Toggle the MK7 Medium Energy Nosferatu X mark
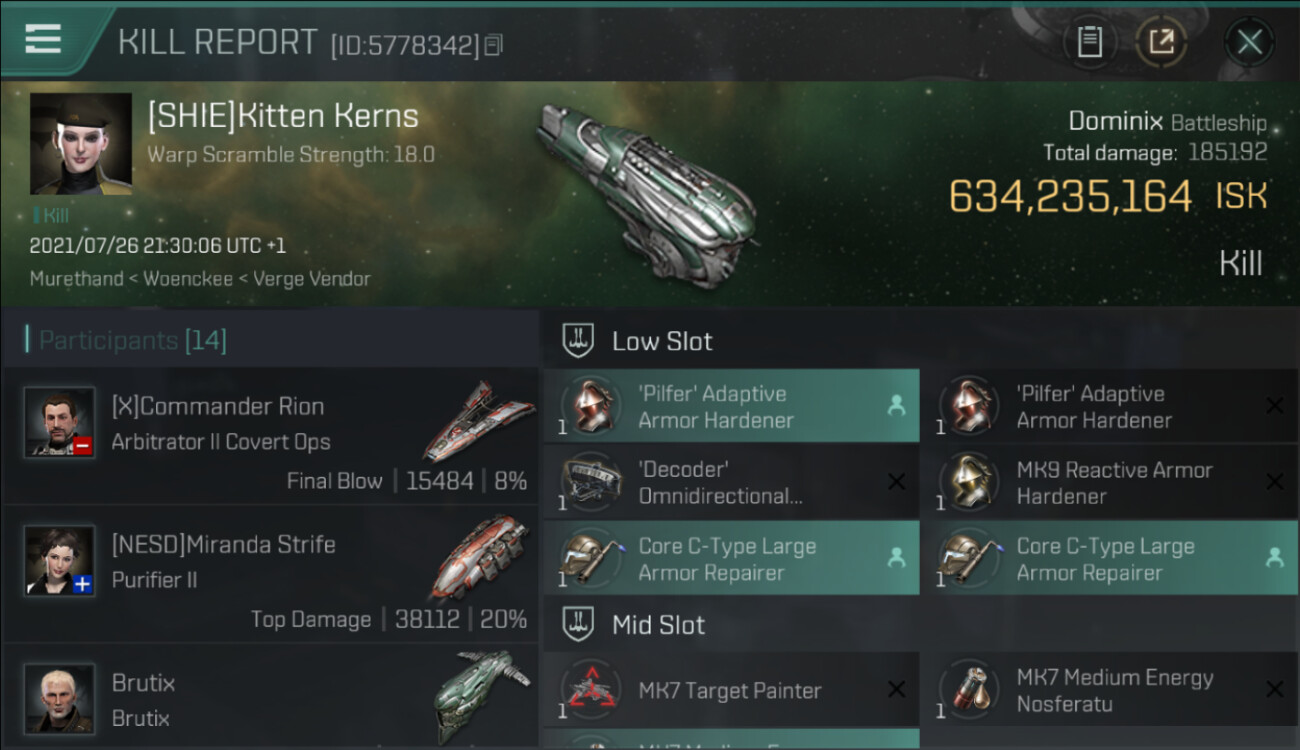This screenshot has width=1300, height=750. tap(1274, 690)
